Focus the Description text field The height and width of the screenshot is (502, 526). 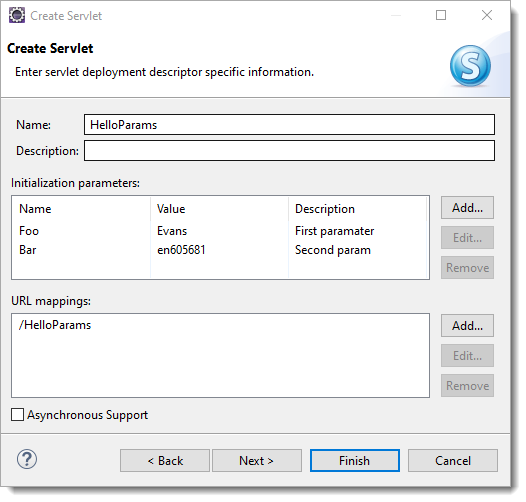coord(289,151)
